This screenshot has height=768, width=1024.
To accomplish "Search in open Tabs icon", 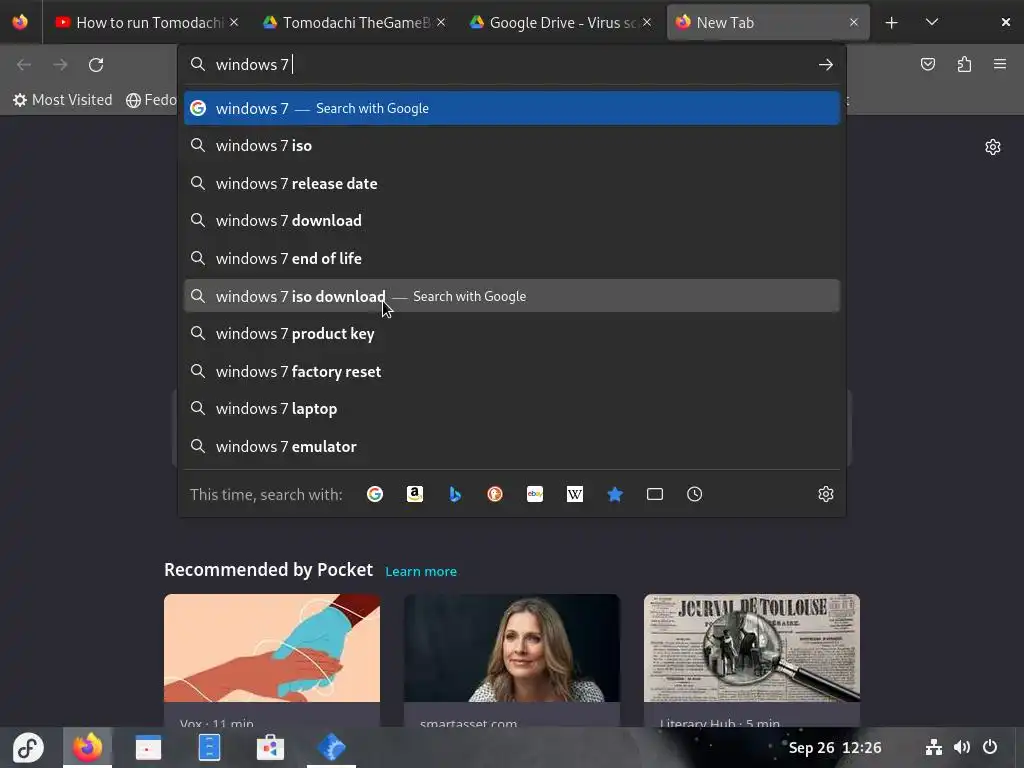I will 655,494.
